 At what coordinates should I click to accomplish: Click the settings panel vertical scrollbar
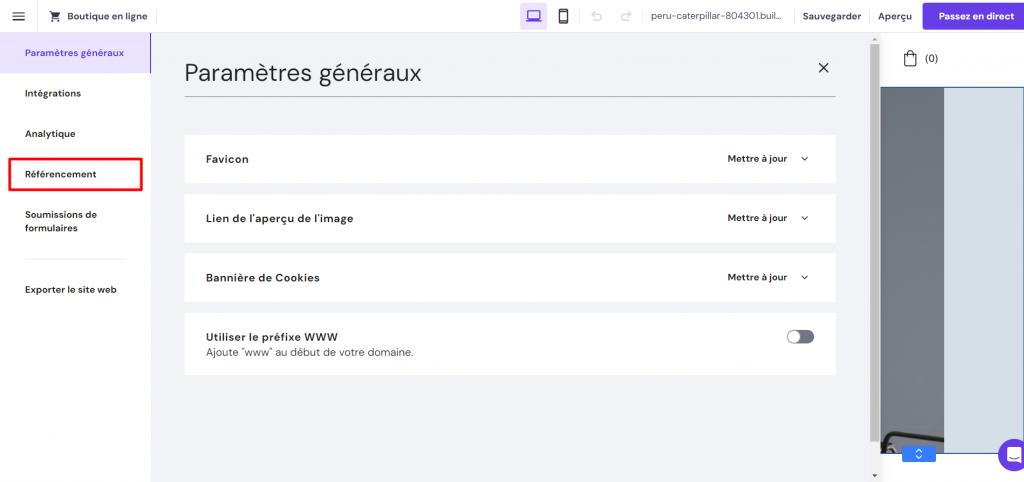click(x=874, y=243)
